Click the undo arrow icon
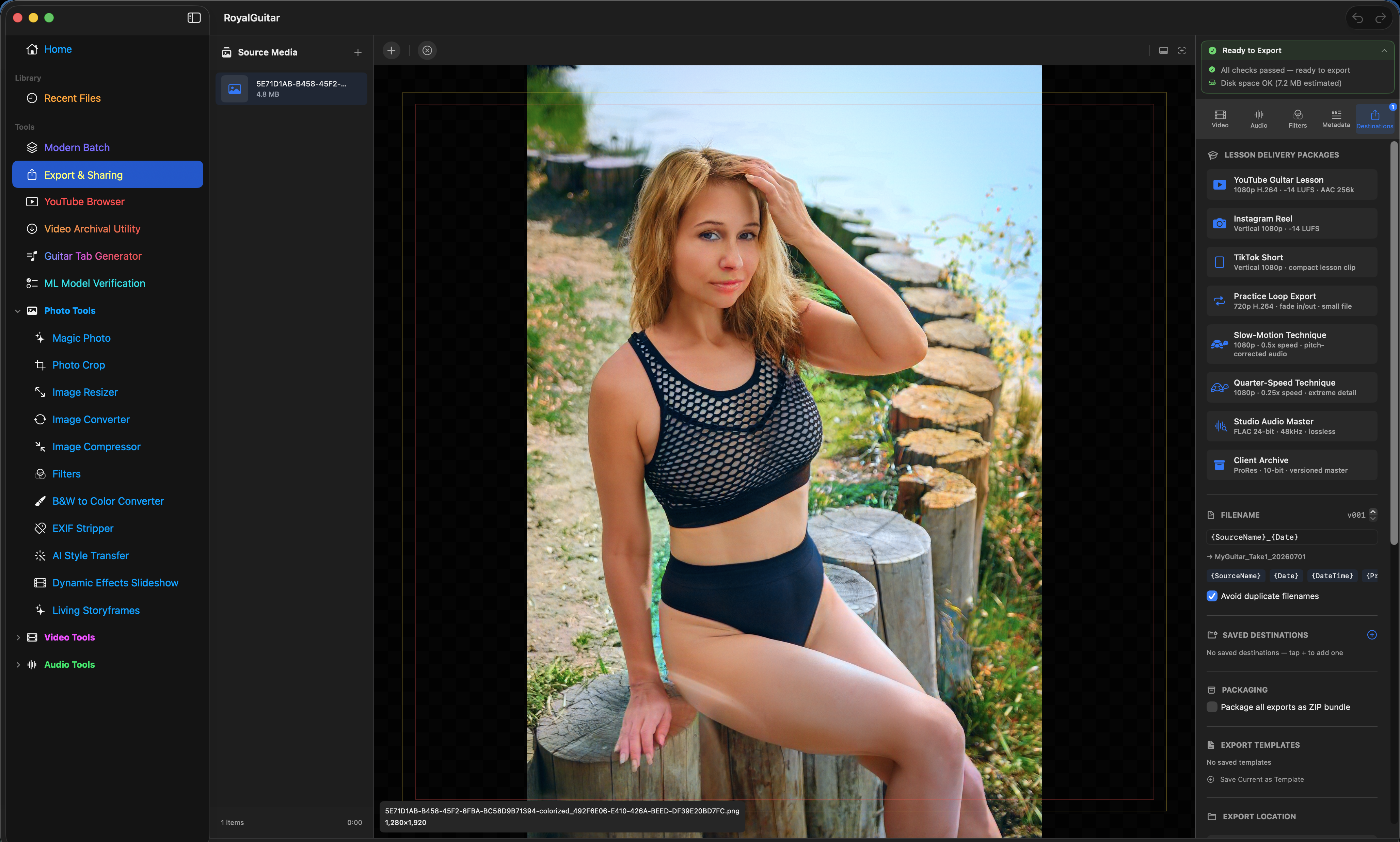 [x=1357, y=18]
